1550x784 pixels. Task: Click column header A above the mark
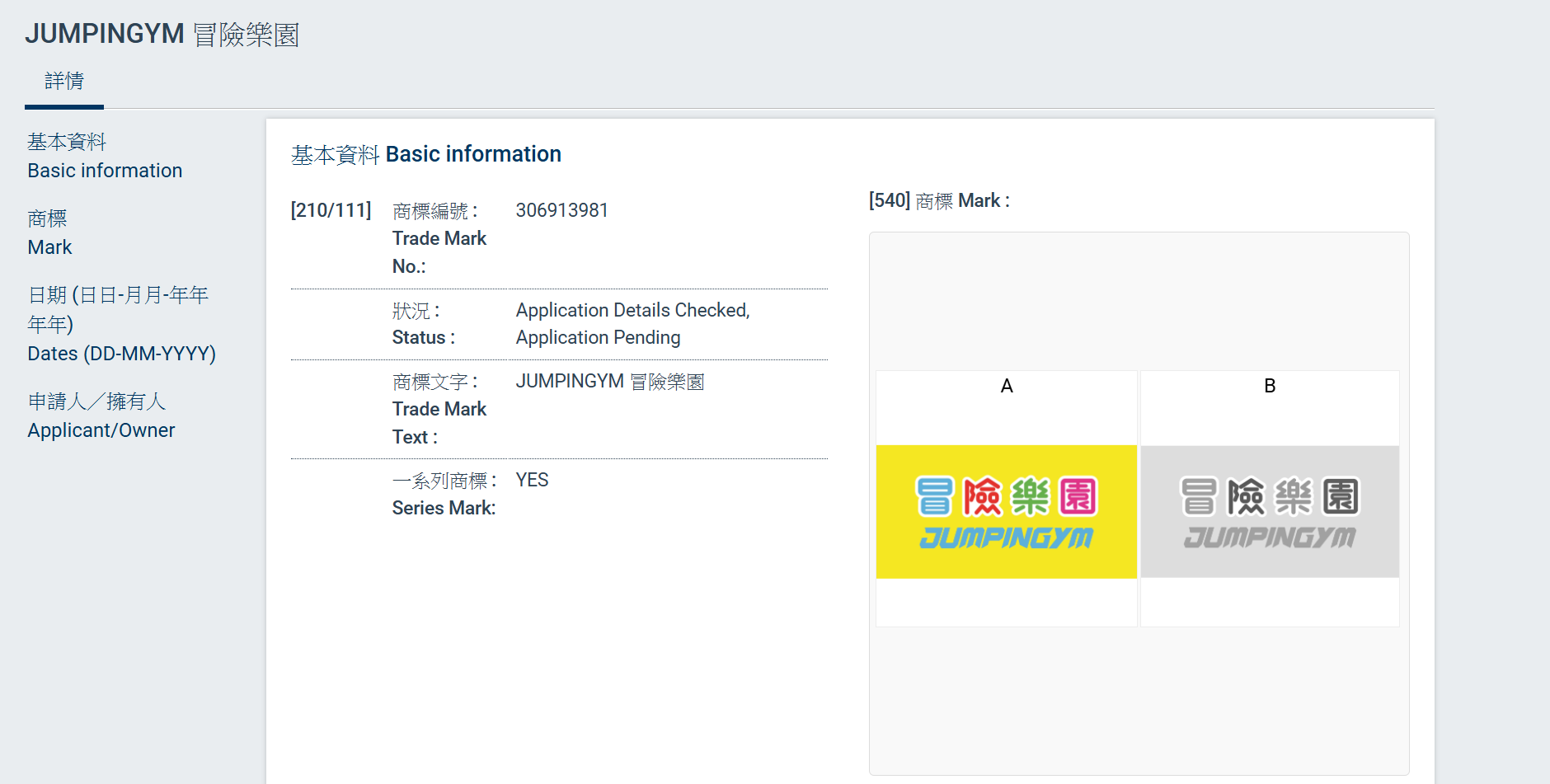click(1006, 385)
